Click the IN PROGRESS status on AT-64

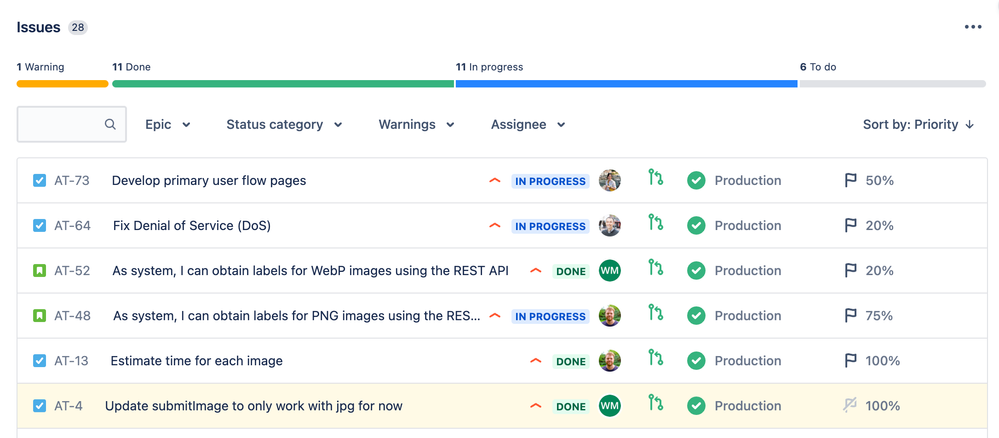pyautogui.click(x=550, y=226)
